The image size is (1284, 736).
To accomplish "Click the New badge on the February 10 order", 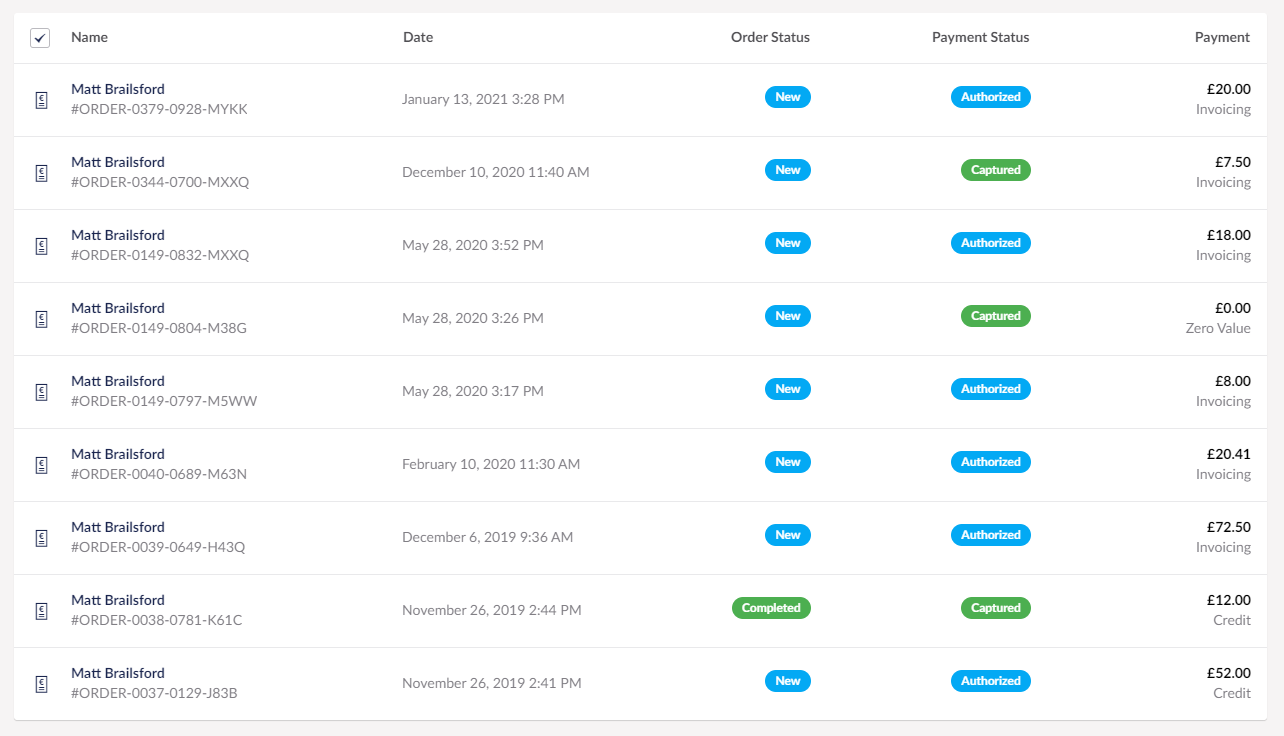I will (x=788, y=462).
